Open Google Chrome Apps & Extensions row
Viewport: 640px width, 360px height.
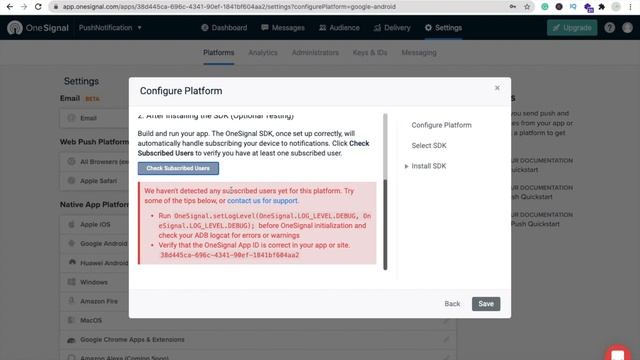pyautogui.click(x=258, y=340)
